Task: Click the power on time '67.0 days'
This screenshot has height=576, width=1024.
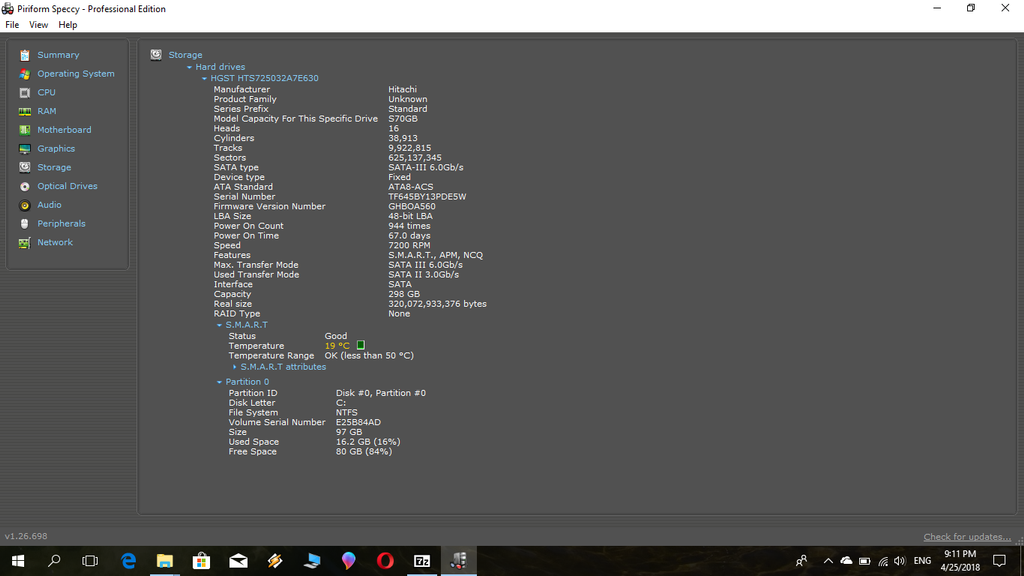Action: click(x=409, y=236)
